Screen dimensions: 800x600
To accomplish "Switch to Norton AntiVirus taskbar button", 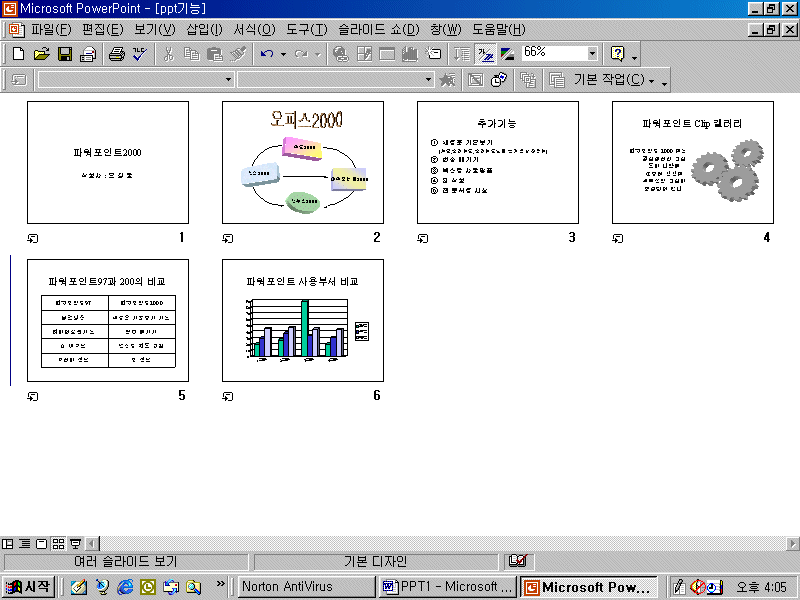I will (x=306, y=587).
